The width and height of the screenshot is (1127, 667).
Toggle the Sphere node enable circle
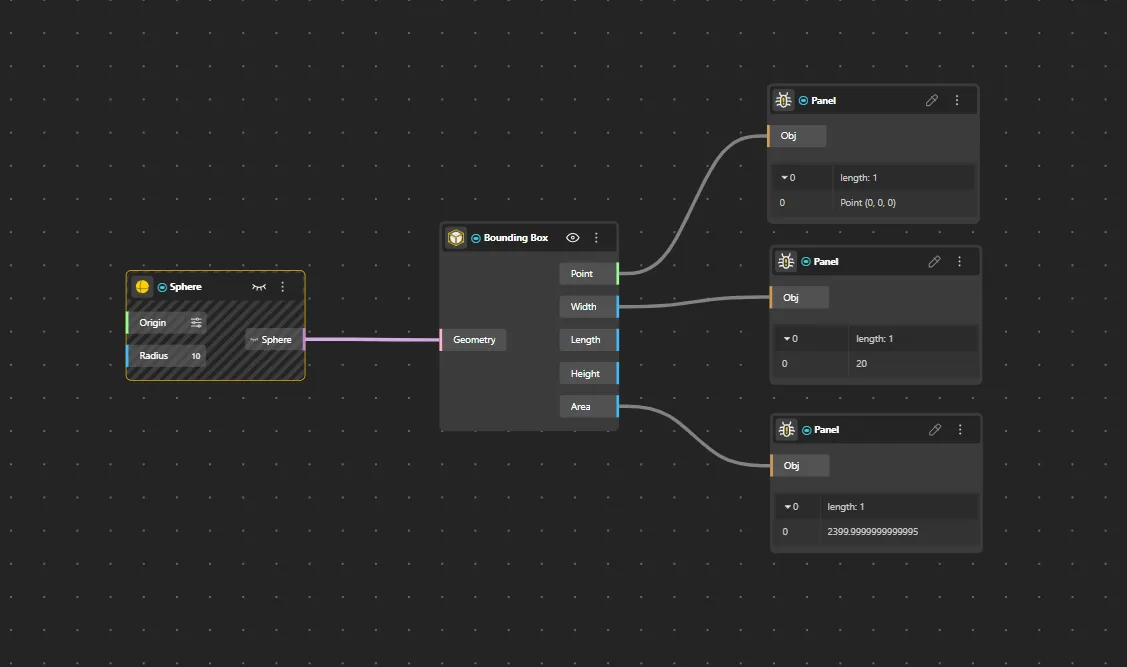[162, 288]
